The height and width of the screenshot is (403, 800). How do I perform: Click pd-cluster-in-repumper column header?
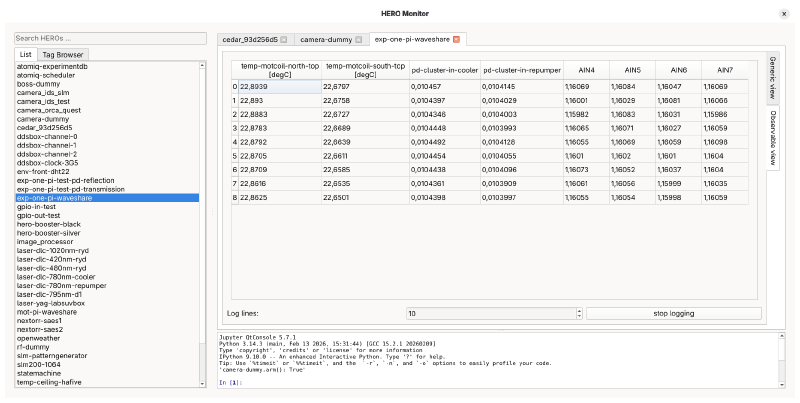pyautogui.click(x=522, y=70)
